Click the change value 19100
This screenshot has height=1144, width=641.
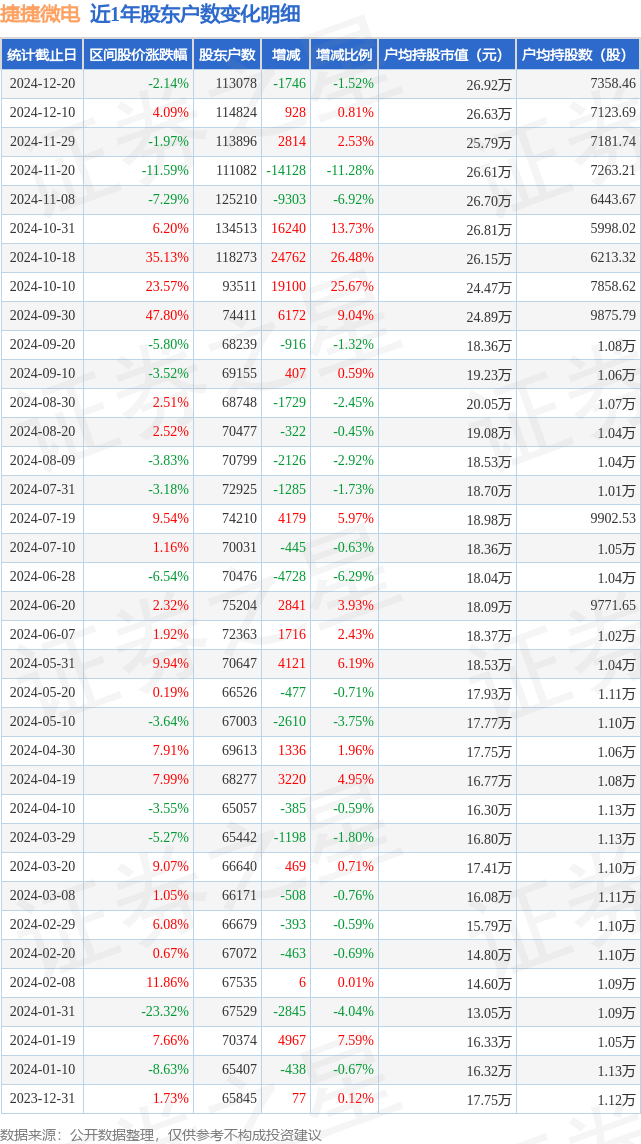coord(289,287)
